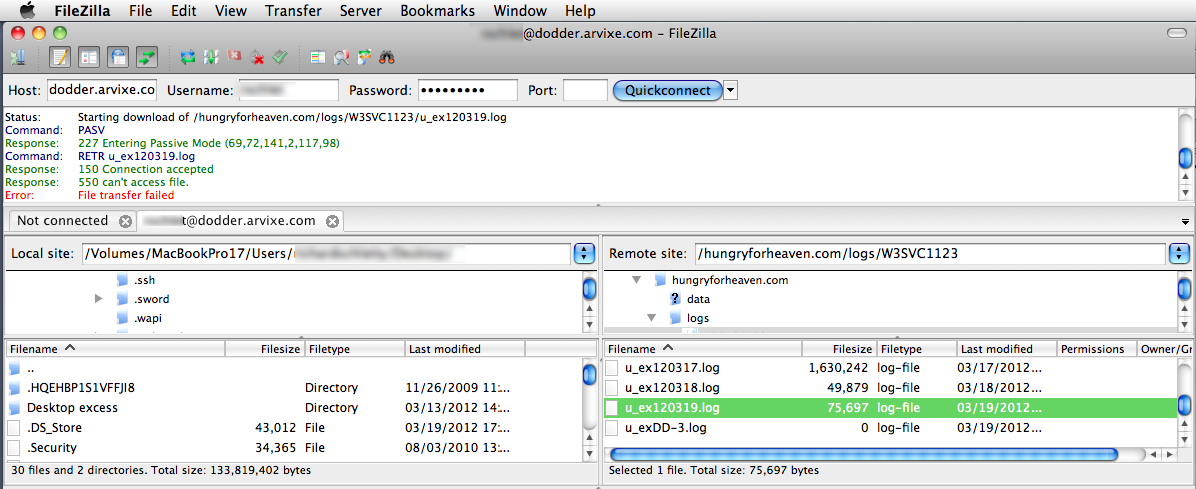
Task: Sort local files by Last modified column
Action: 465,349
